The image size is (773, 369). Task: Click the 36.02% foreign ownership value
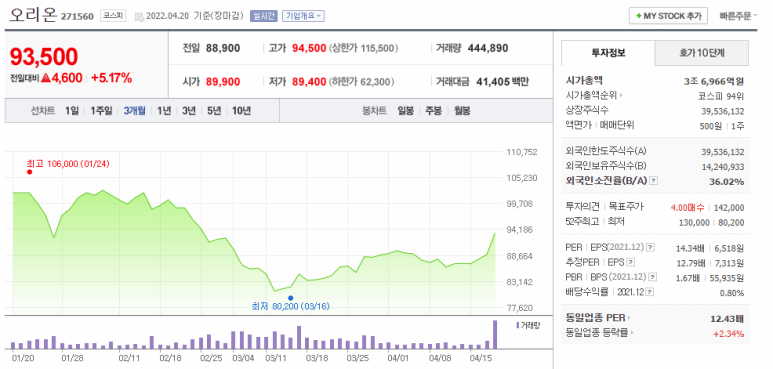coord(727,182)
